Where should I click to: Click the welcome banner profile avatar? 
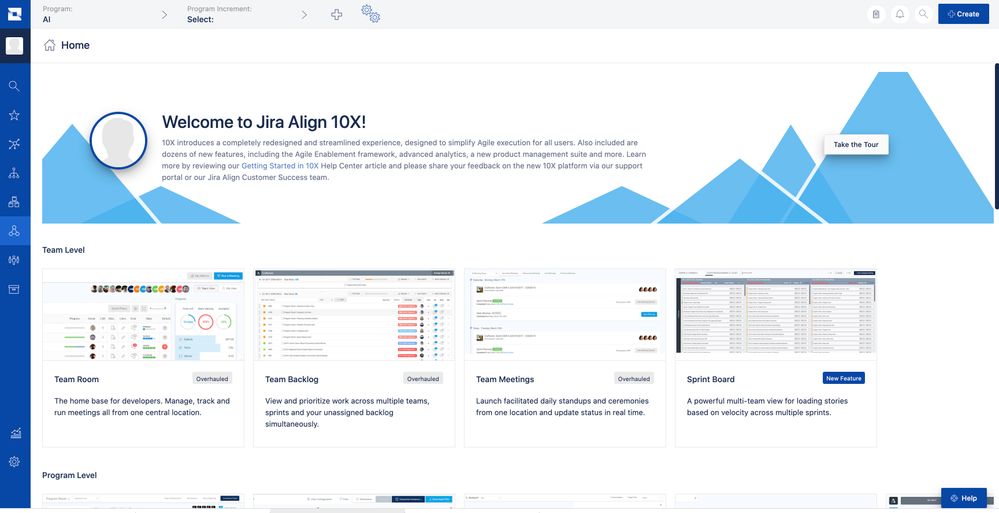[119, 141]
